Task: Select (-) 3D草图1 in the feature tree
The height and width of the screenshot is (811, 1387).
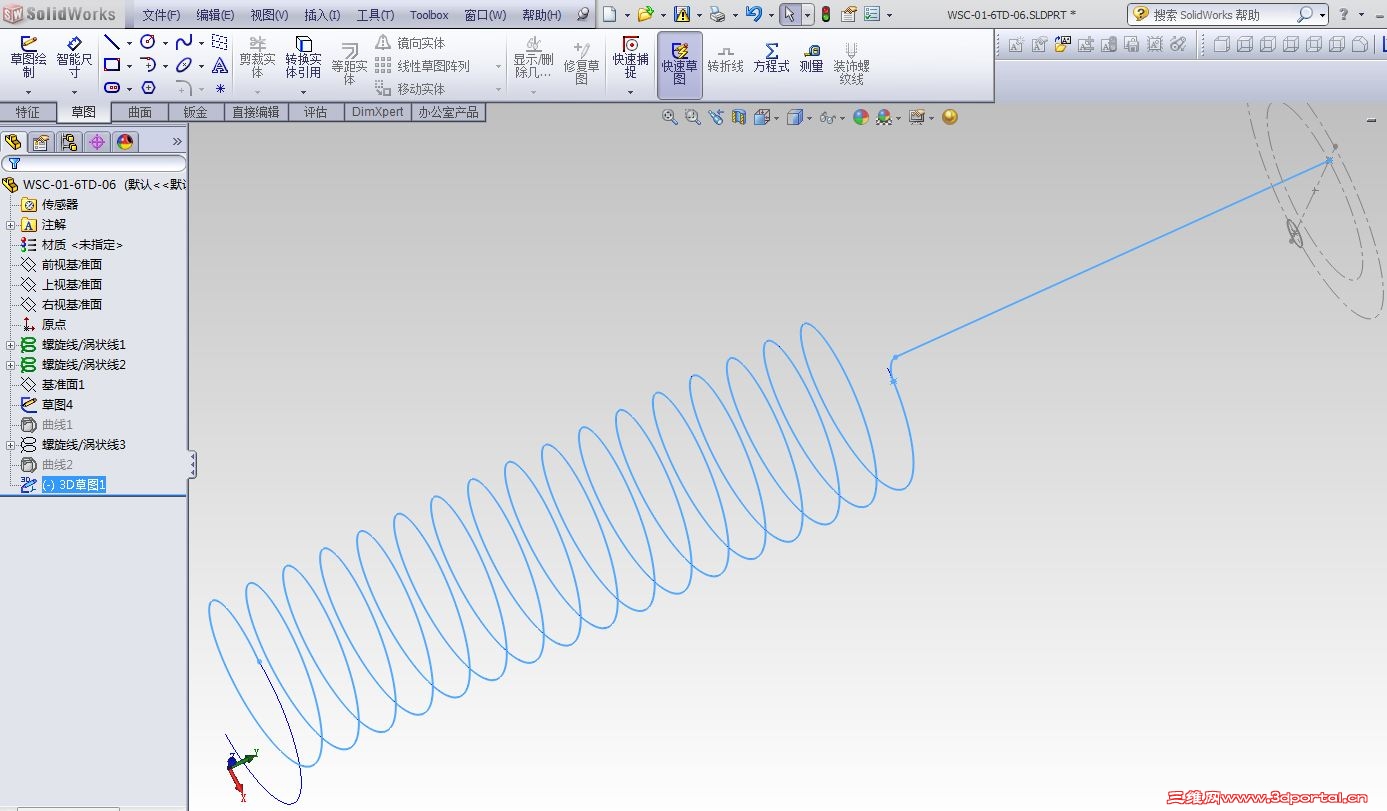Action: coord(74,485)
